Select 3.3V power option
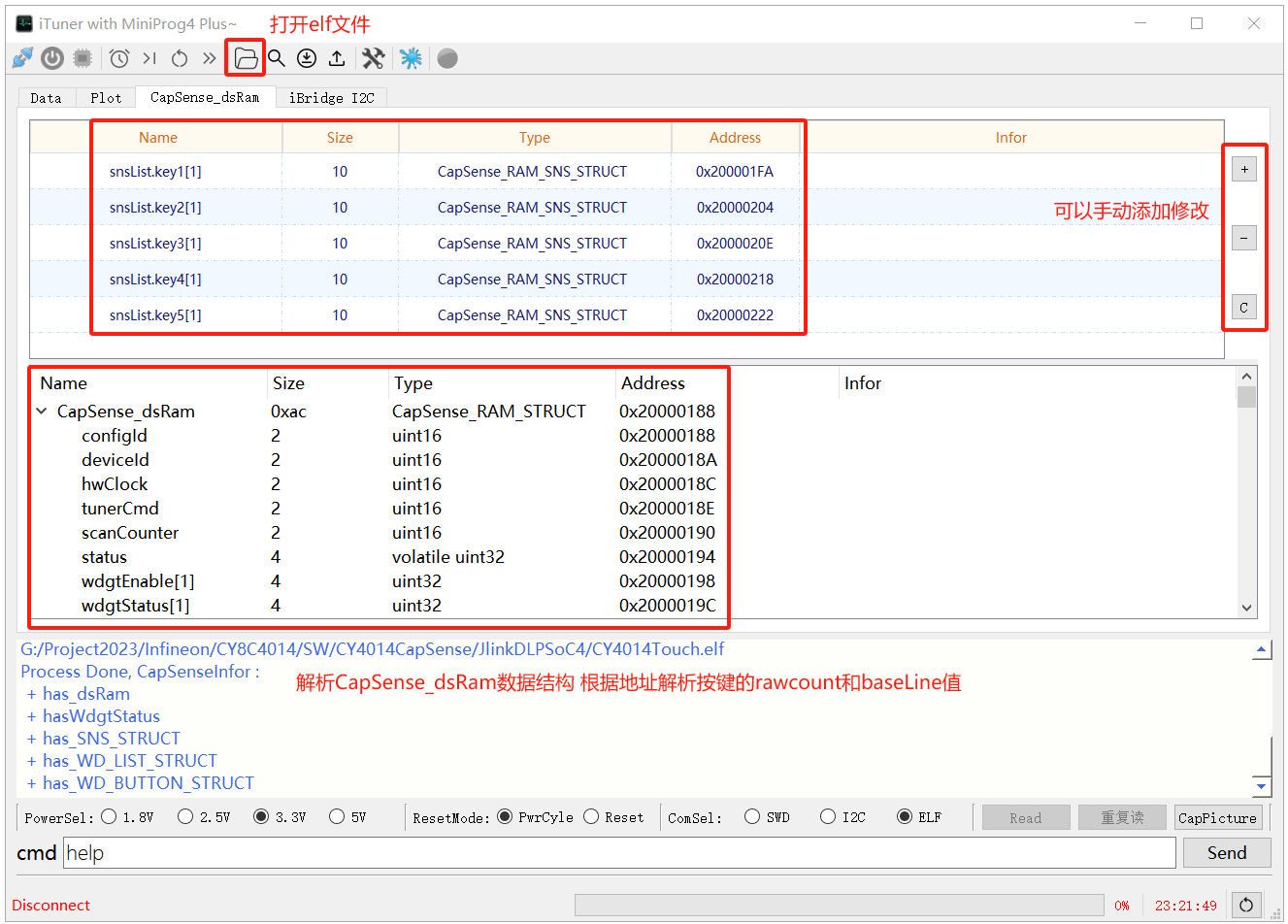 (x=261, y=816)
